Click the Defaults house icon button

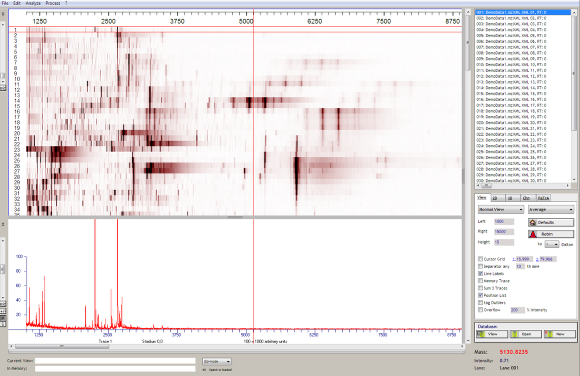click(533, 222)
